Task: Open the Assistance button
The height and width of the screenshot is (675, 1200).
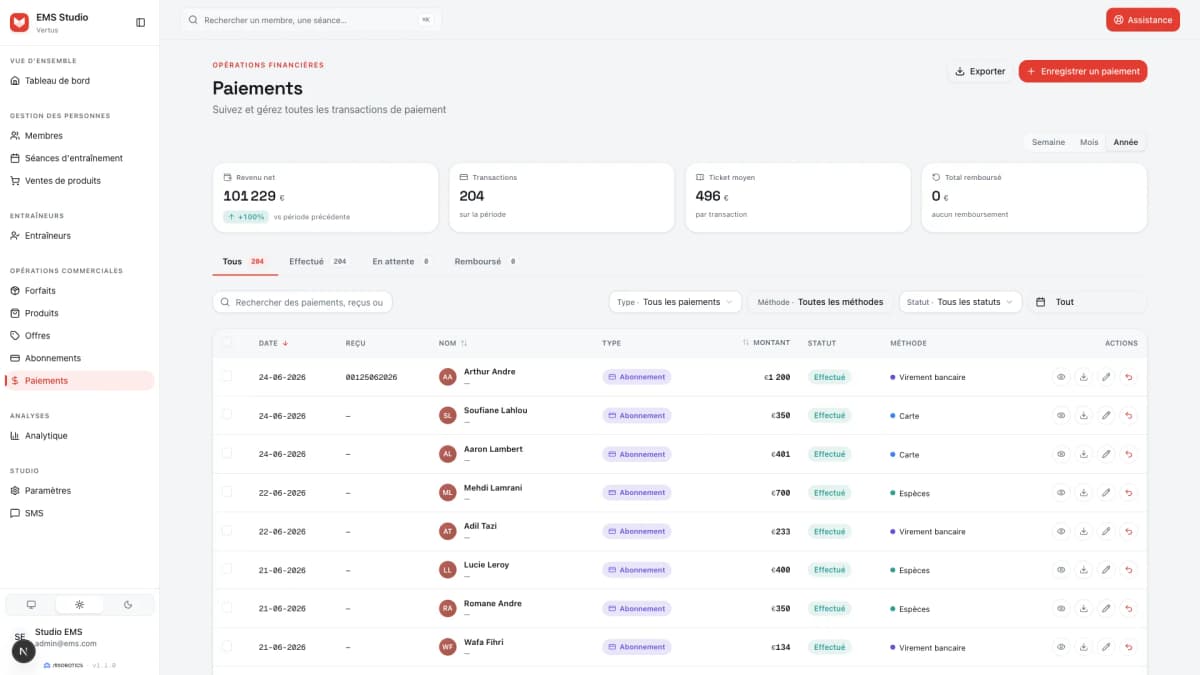Action: tap(1143, 20)
